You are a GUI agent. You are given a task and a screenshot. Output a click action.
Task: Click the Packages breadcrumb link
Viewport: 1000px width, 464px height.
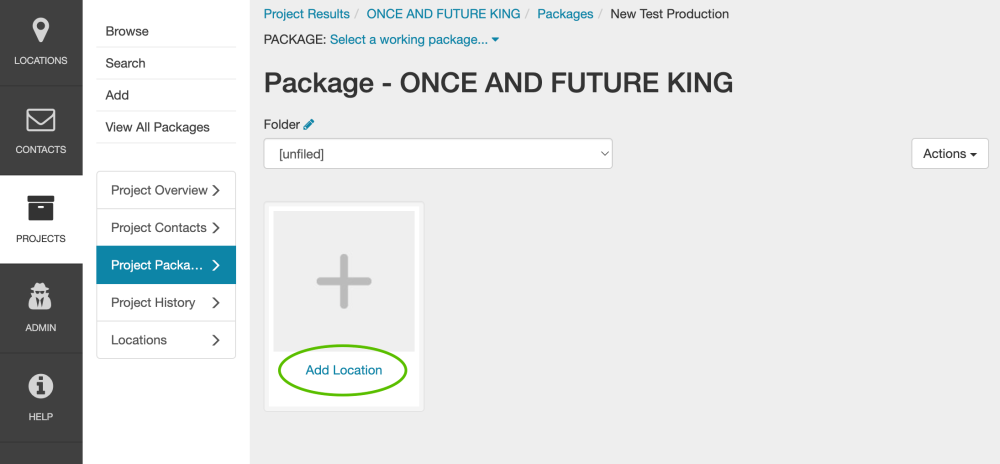point(565,14)
